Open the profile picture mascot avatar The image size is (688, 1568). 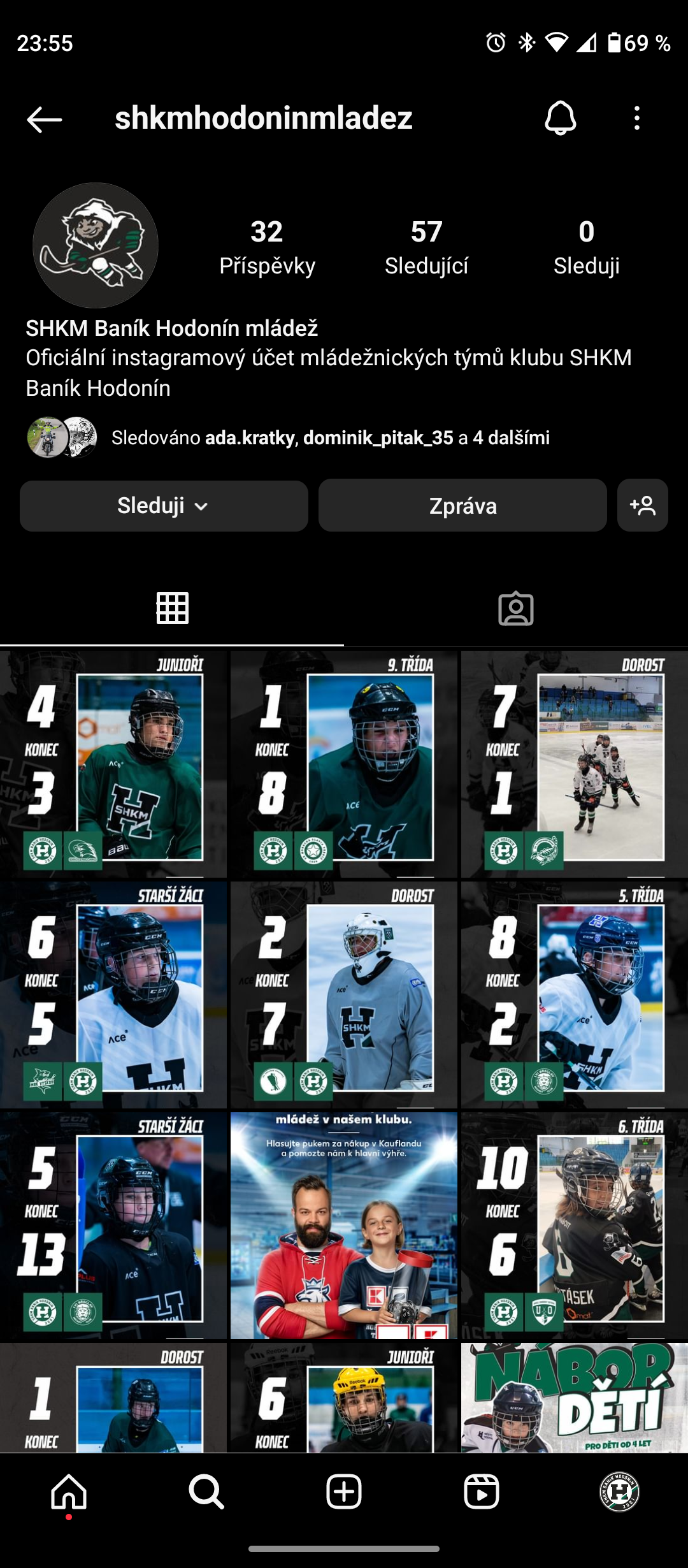pos(96,245)
